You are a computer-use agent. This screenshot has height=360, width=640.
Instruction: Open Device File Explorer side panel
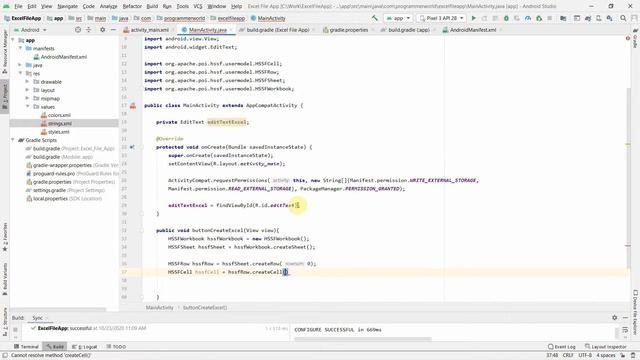tap(636, 312)
